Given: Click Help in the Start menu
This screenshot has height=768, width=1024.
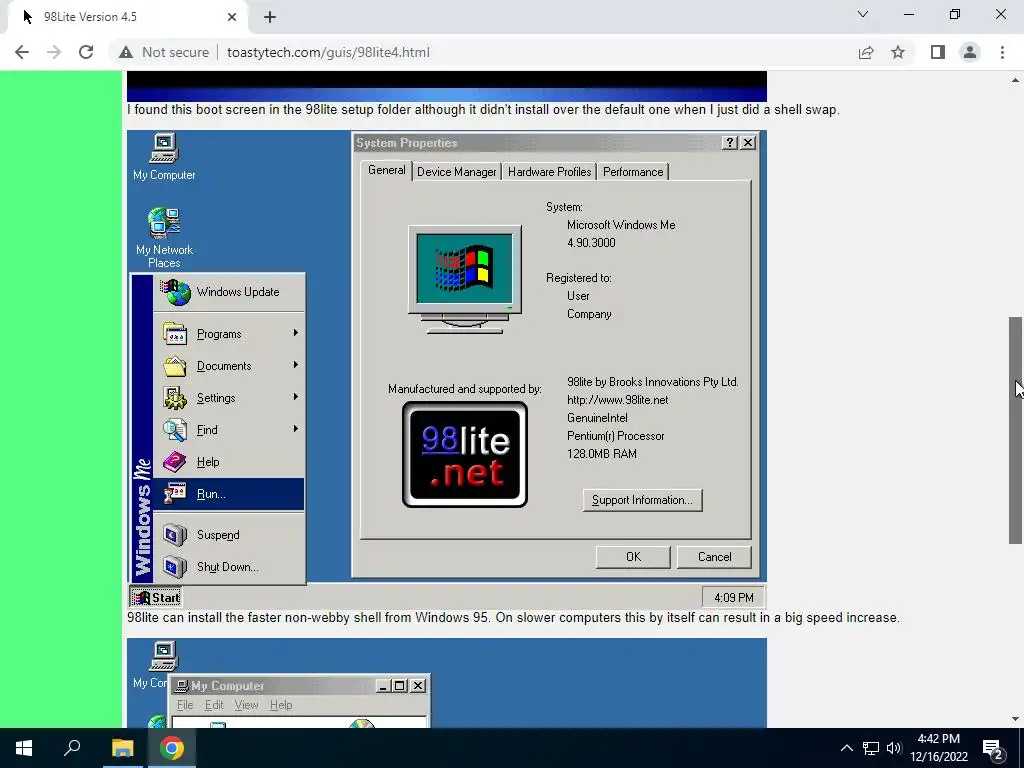Looking at the screenshot, I should (229, 462).
